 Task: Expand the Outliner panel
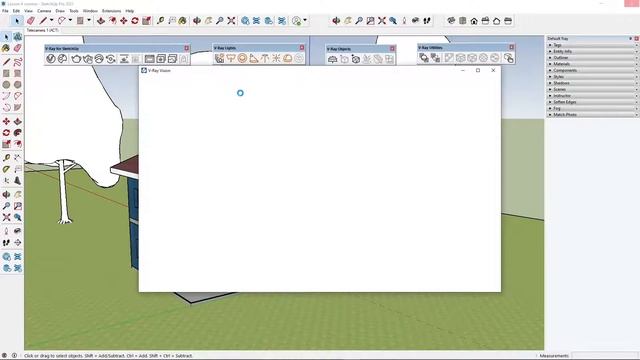pos(592,58)
